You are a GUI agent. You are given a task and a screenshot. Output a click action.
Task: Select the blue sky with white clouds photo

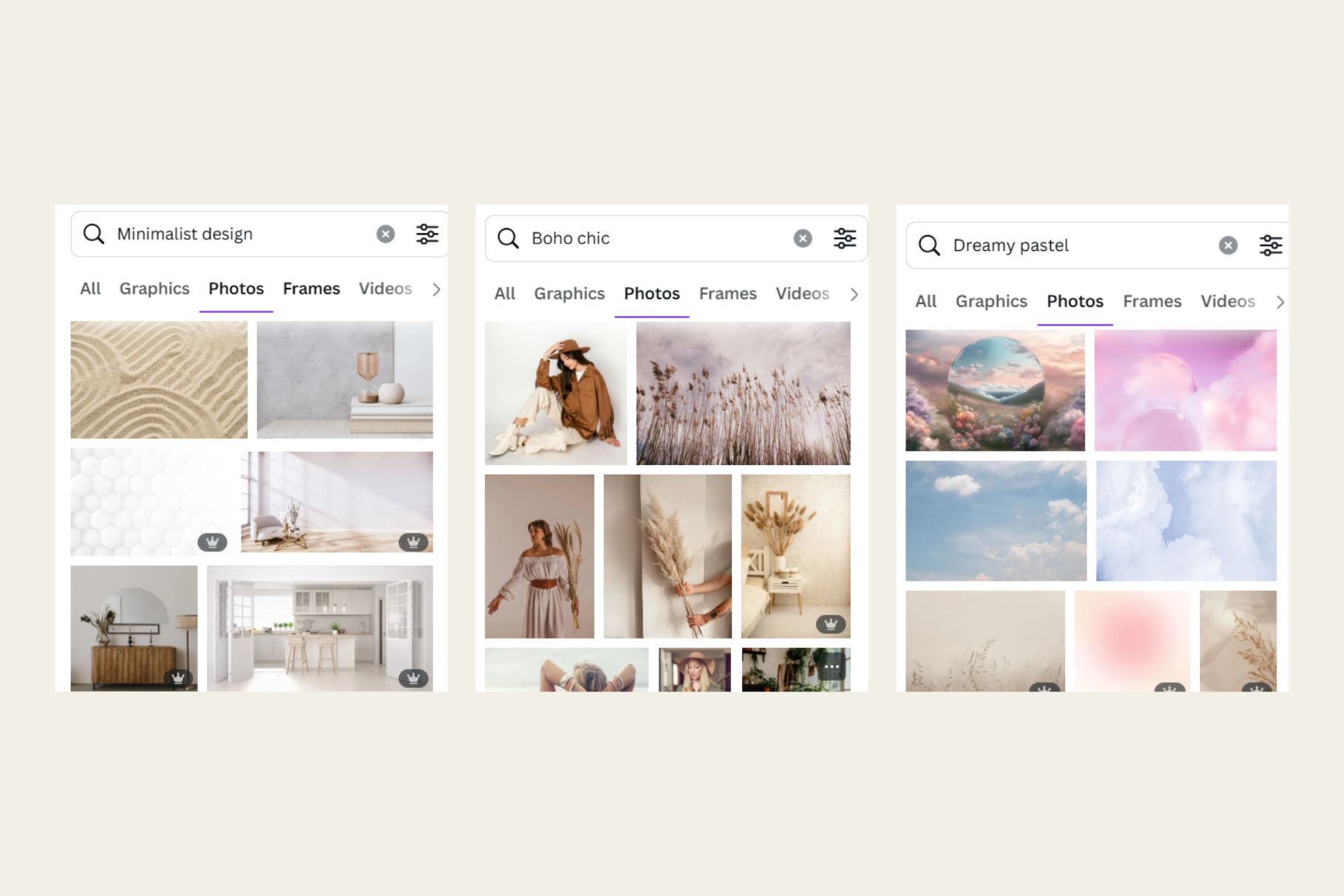(x=996, y=521)
